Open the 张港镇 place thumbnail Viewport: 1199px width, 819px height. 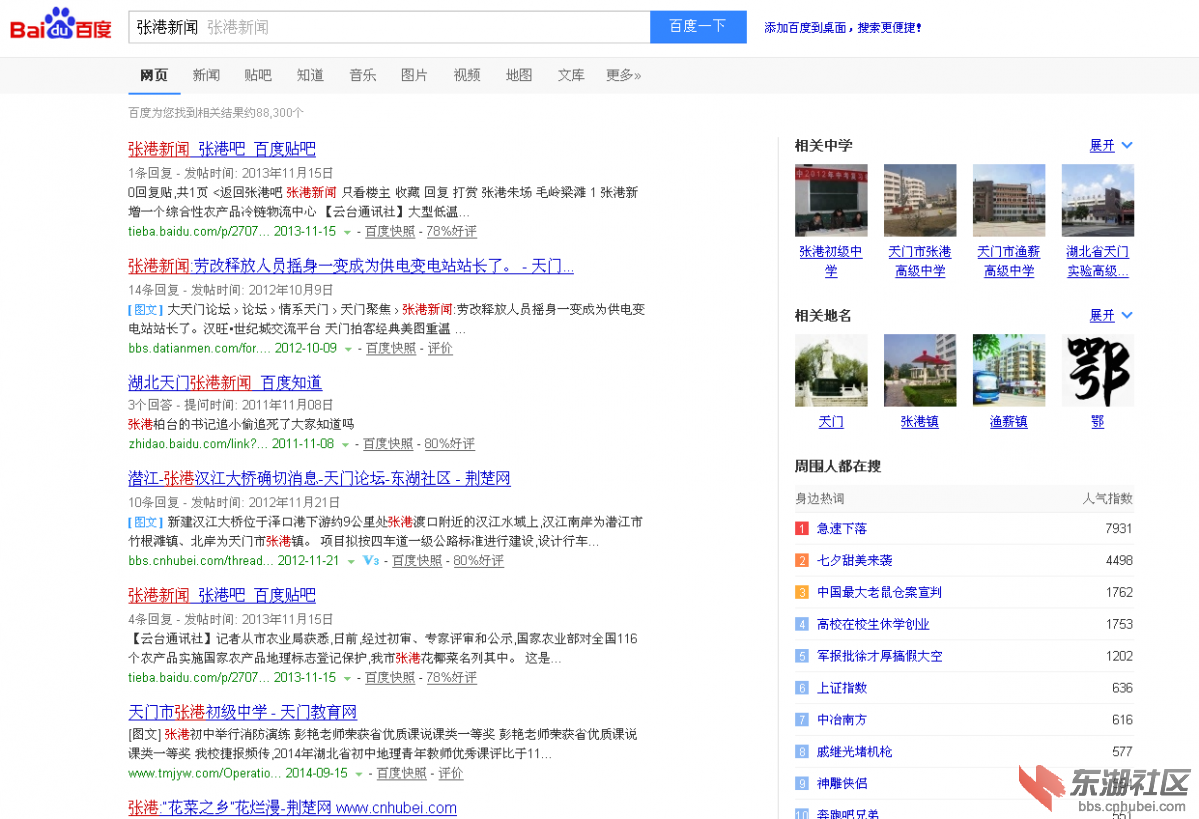[920, 370]
